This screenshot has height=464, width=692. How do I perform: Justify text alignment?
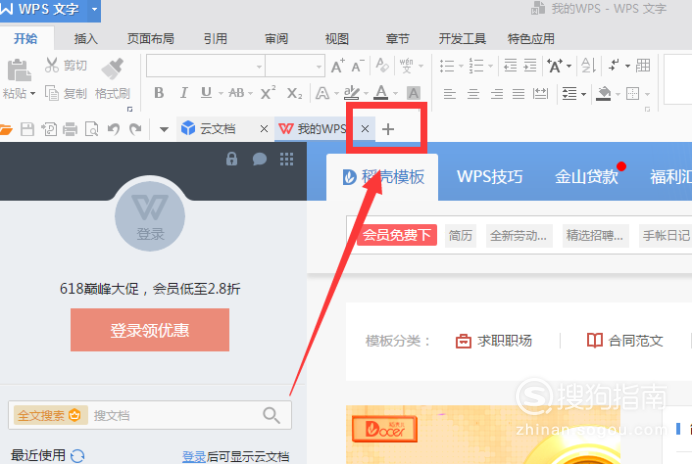[518, 94]
